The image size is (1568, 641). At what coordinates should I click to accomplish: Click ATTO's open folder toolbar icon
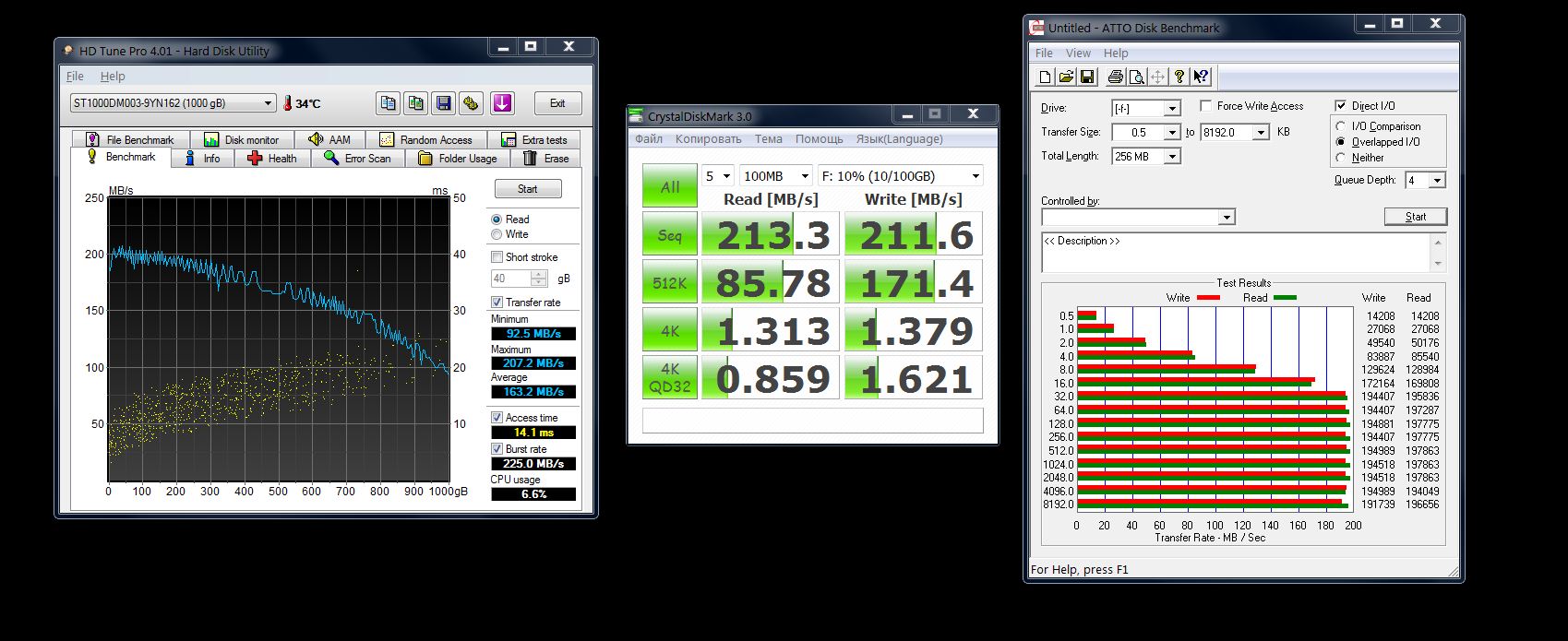[1066, 77]
